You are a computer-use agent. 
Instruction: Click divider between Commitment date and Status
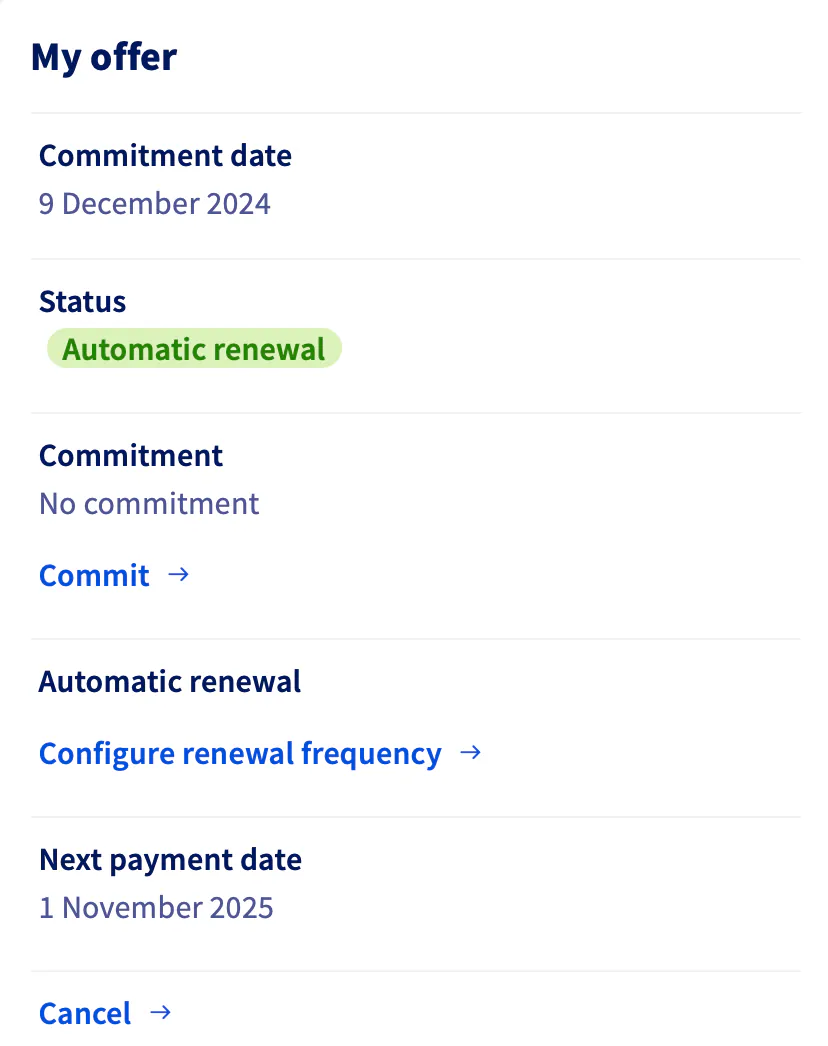415,259
